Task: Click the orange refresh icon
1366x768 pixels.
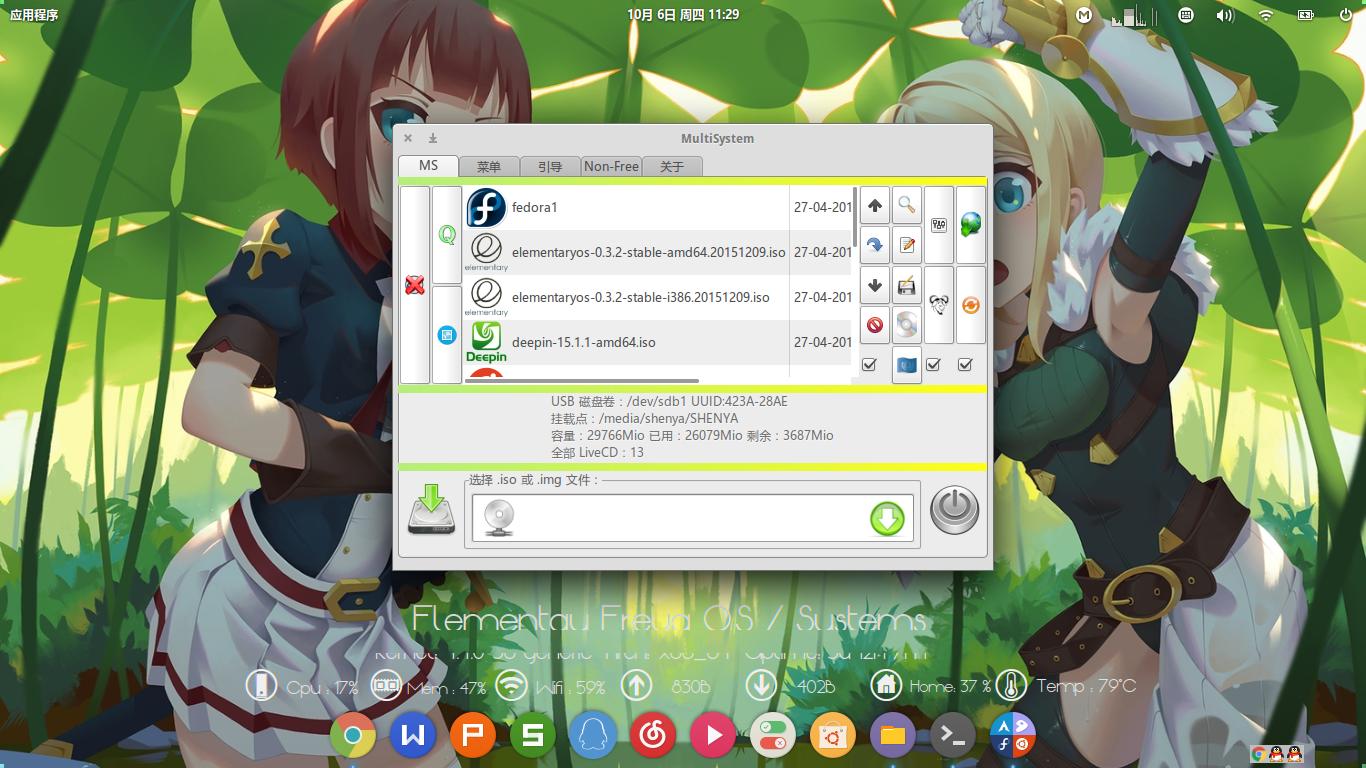Action: click(x=970, y=306)
